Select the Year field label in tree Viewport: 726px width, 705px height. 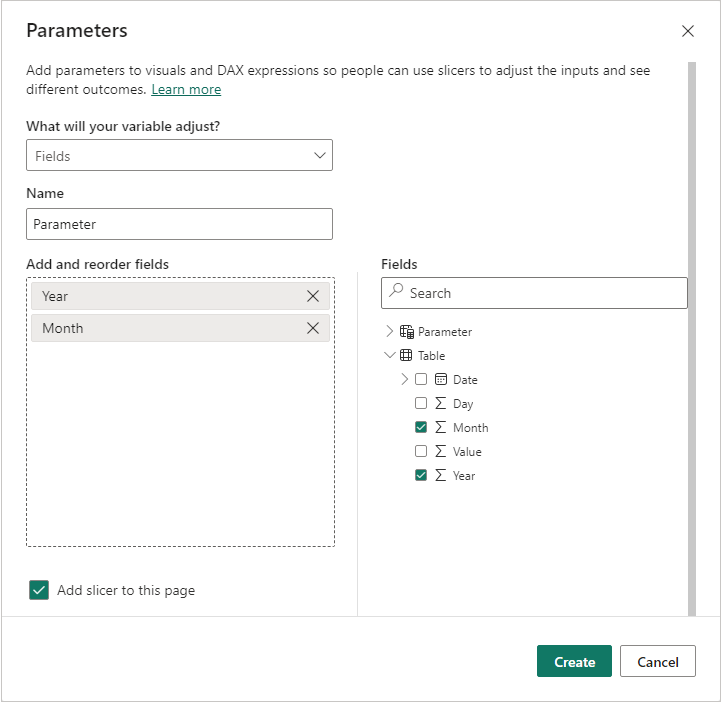pyautogui.click(x=466, y=478)
